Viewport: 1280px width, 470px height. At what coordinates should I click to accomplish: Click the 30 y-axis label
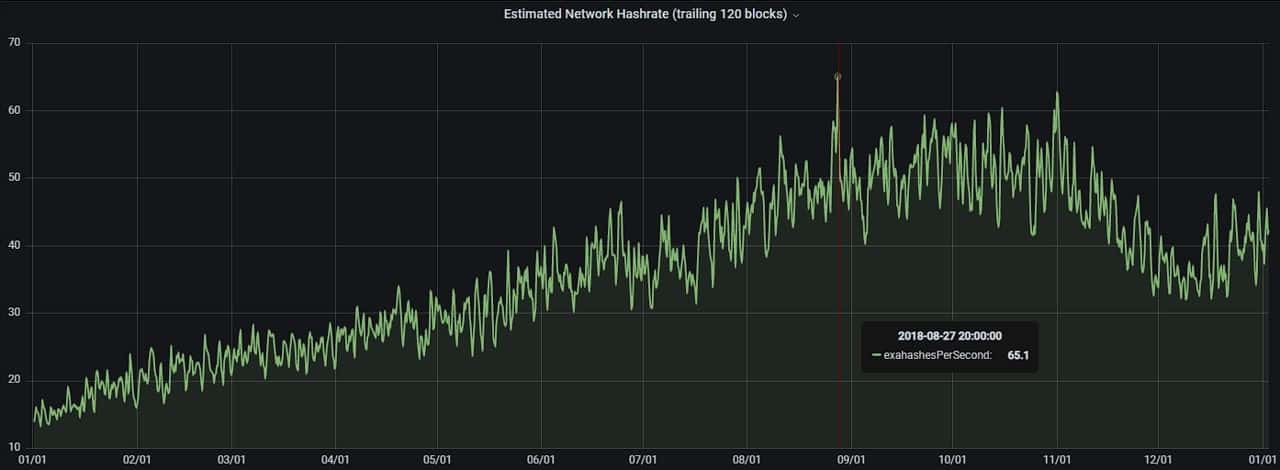click(12, 313)
